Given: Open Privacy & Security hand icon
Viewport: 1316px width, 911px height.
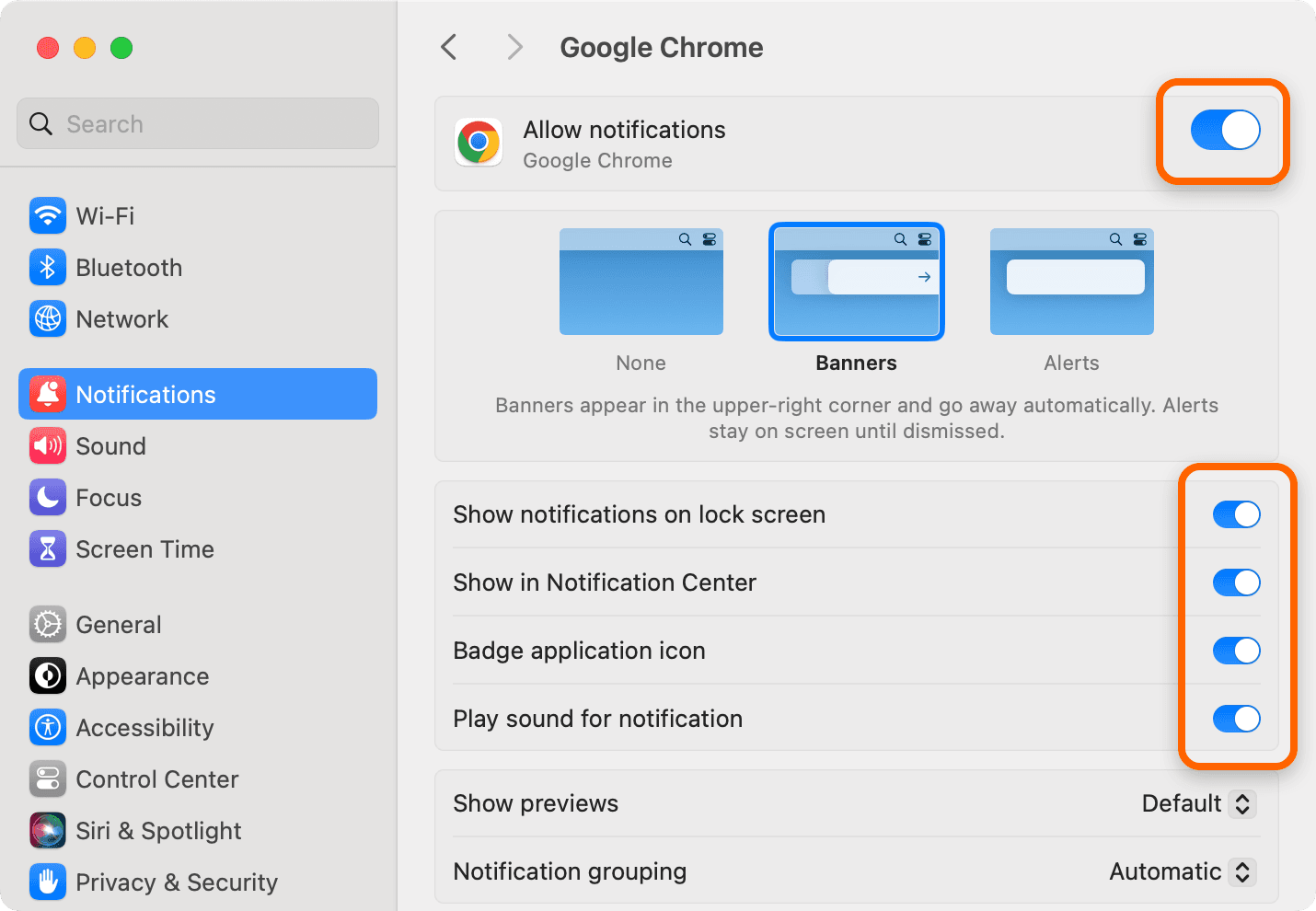Looking at the screenshot, I should [x=48, y=882].
